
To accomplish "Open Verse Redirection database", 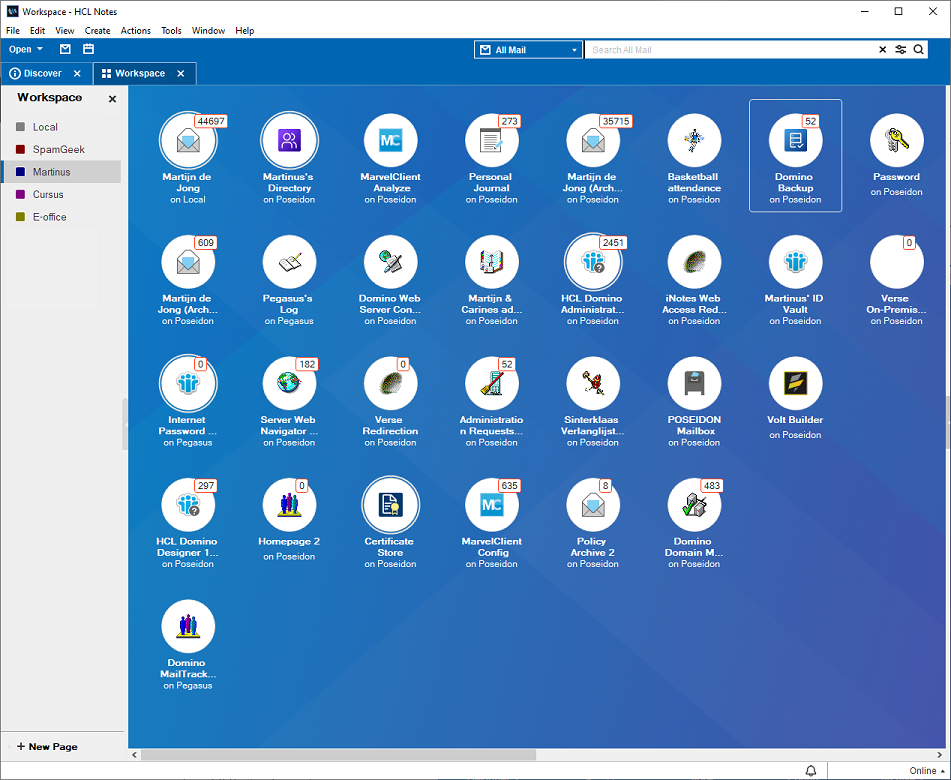I will coord(391,383).
